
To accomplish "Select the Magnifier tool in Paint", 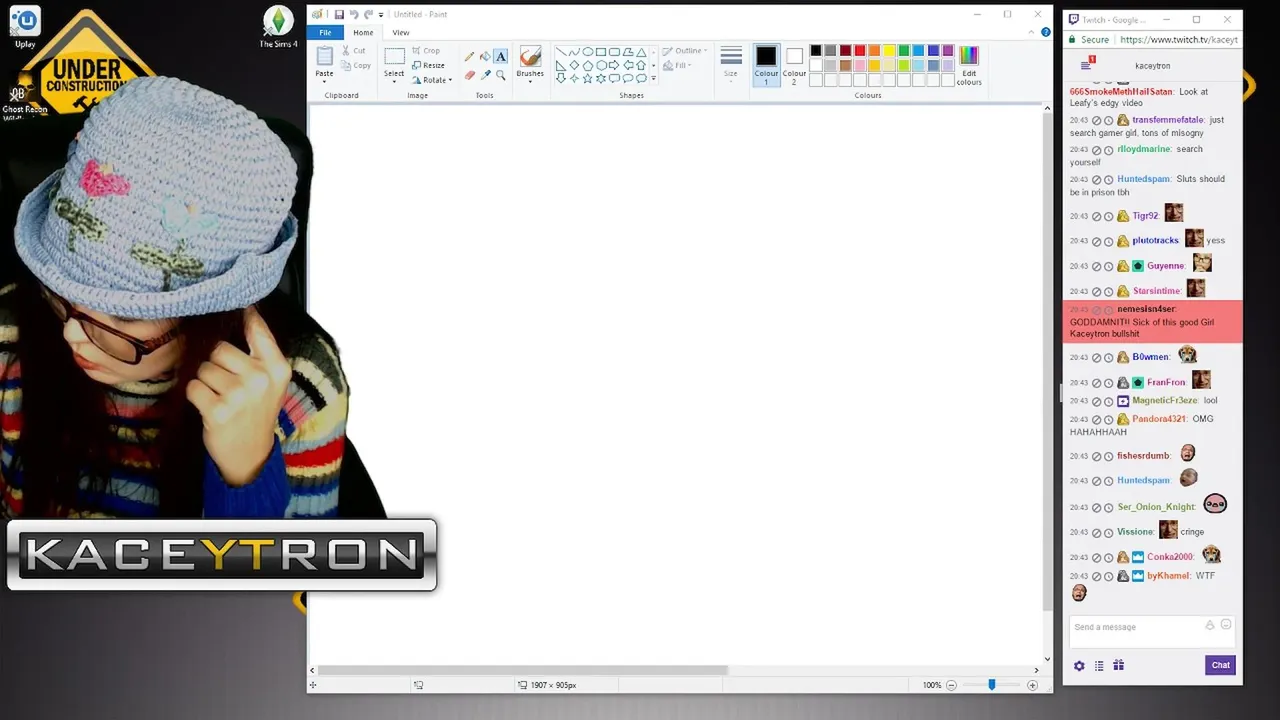I will pyautogui.click(x=501, y=75).
